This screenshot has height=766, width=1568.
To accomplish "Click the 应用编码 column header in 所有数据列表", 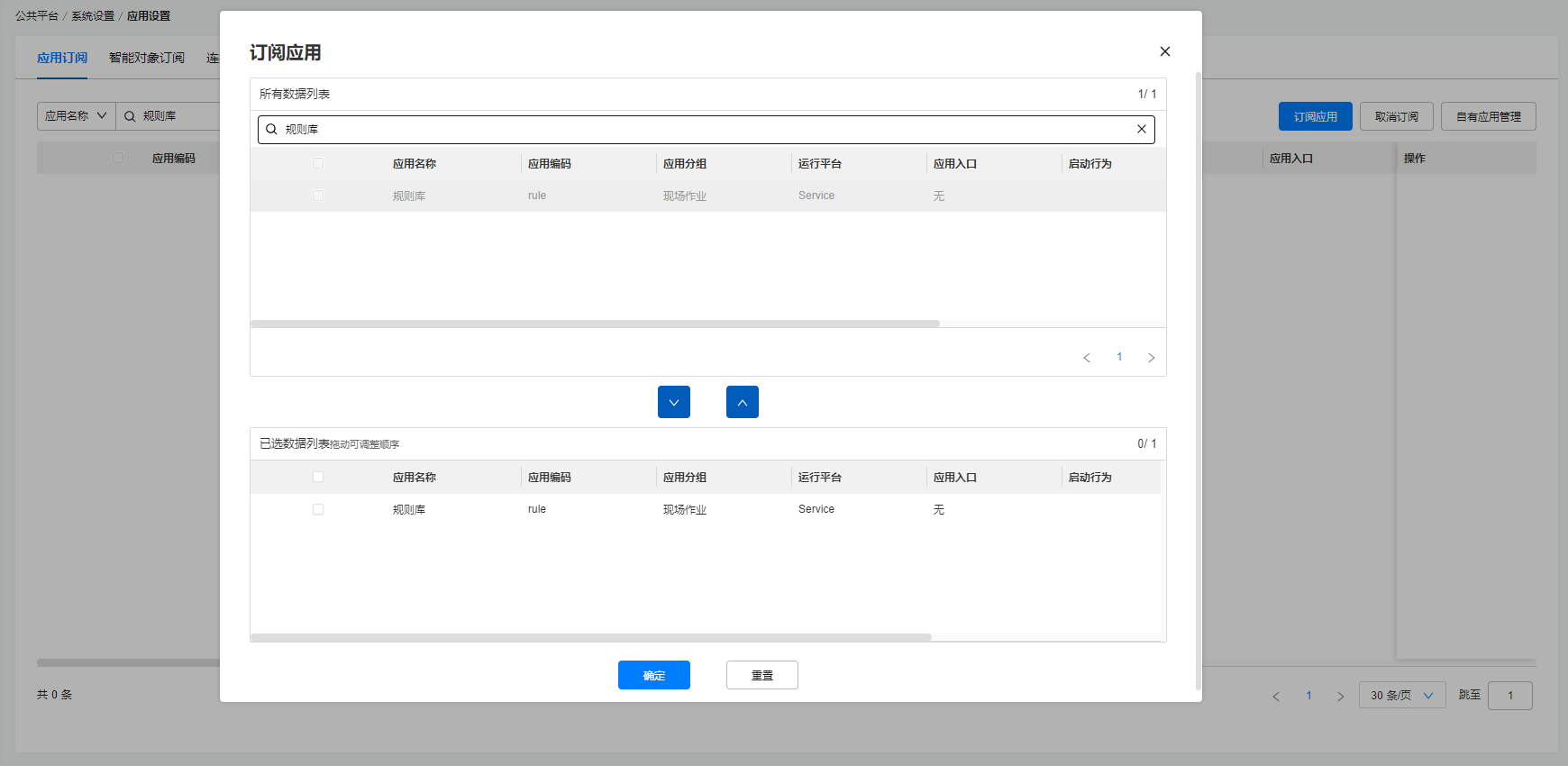I will point(550,164).
